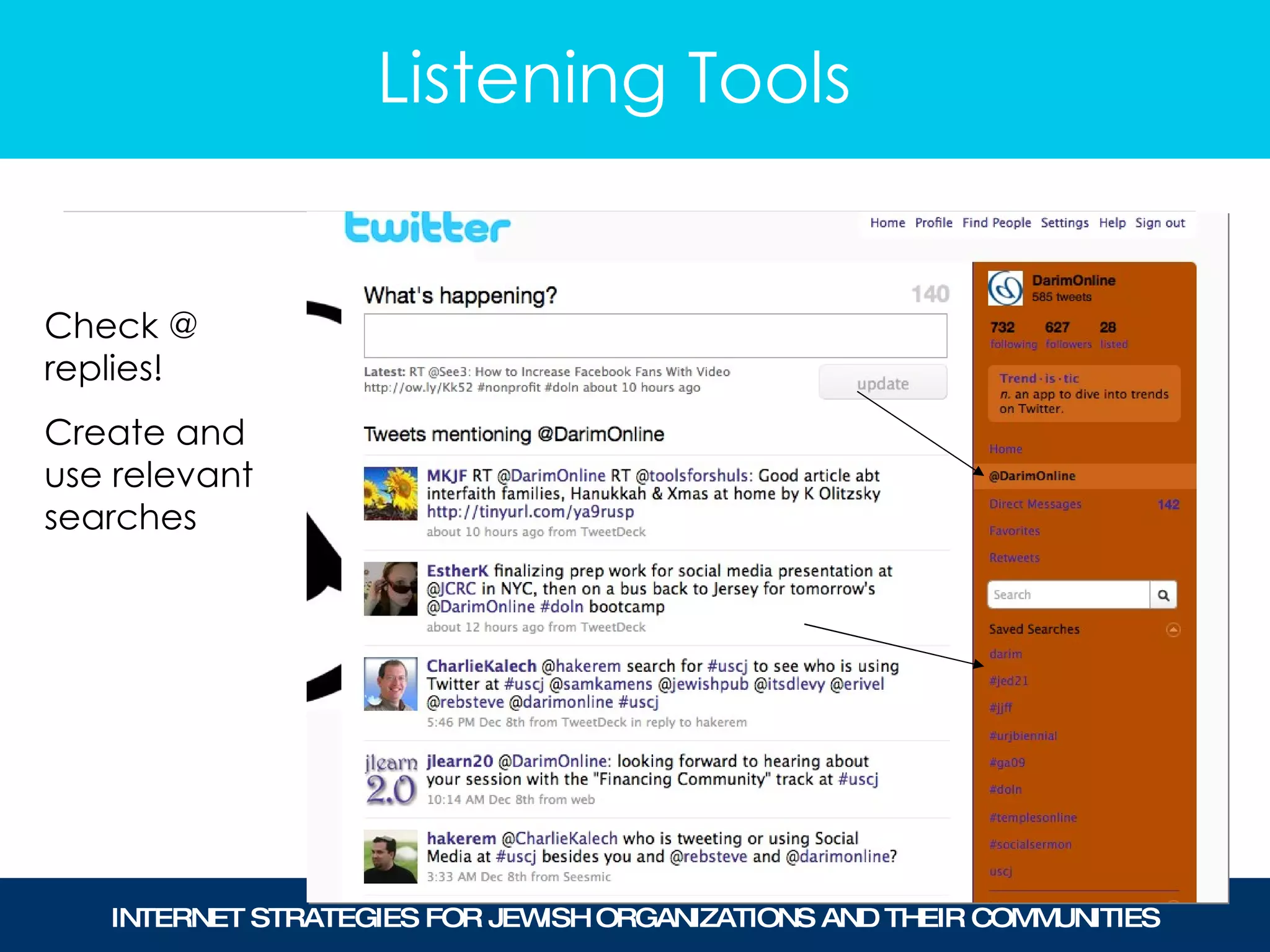Click MKJF username link
Screen dimensions: 1270x952
tap(446, 475)
